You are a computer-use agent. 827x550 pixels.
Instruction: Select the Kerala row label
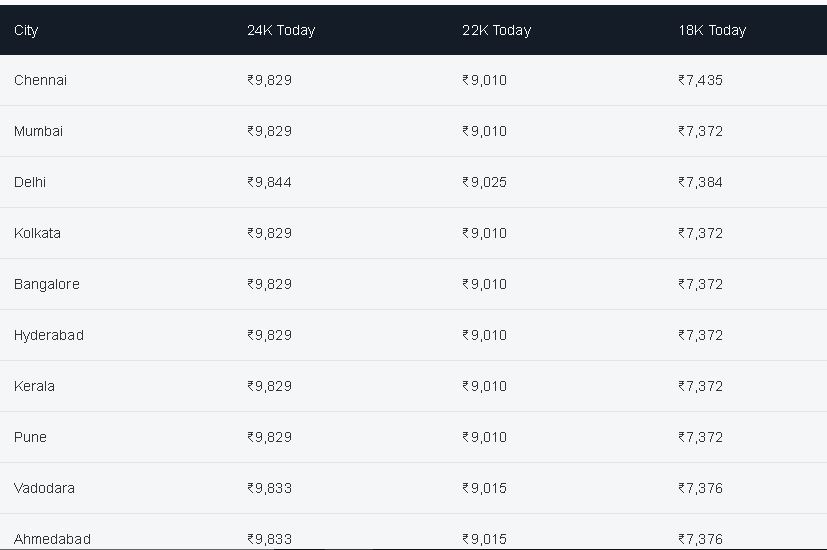coord(34,387)
